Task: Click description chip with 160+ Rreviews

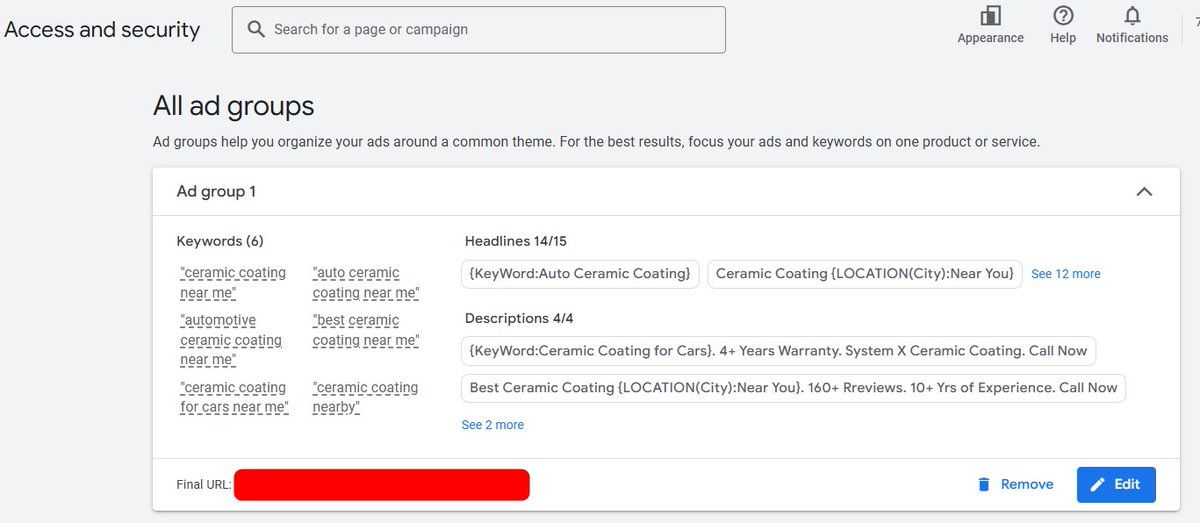Action: [x=794, y=388]
